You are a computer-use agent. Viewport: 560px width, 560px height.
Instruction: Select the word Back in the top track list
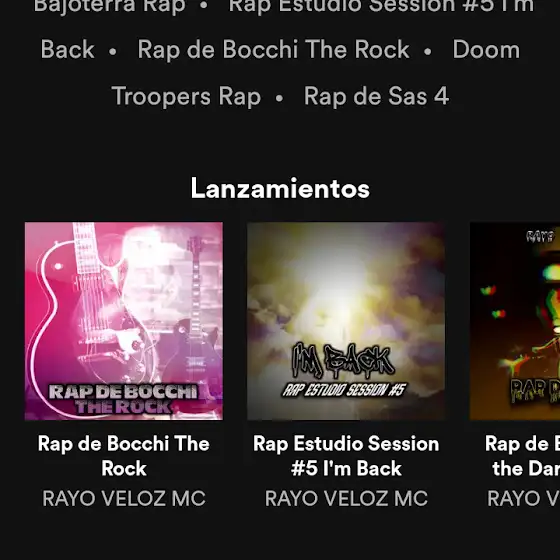click(68, 49)
